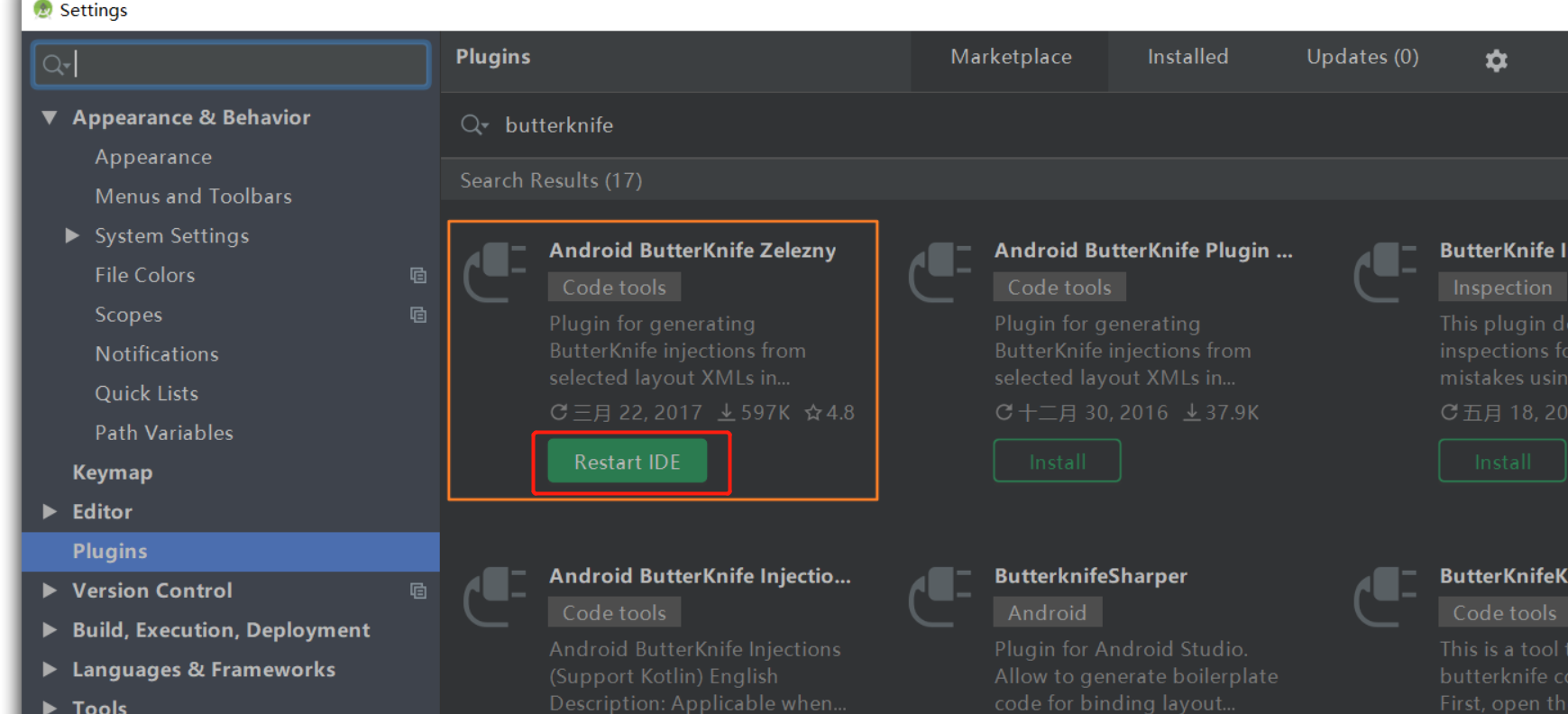
Task: Select Appearance in the settings tree
Action: point(153,157)
